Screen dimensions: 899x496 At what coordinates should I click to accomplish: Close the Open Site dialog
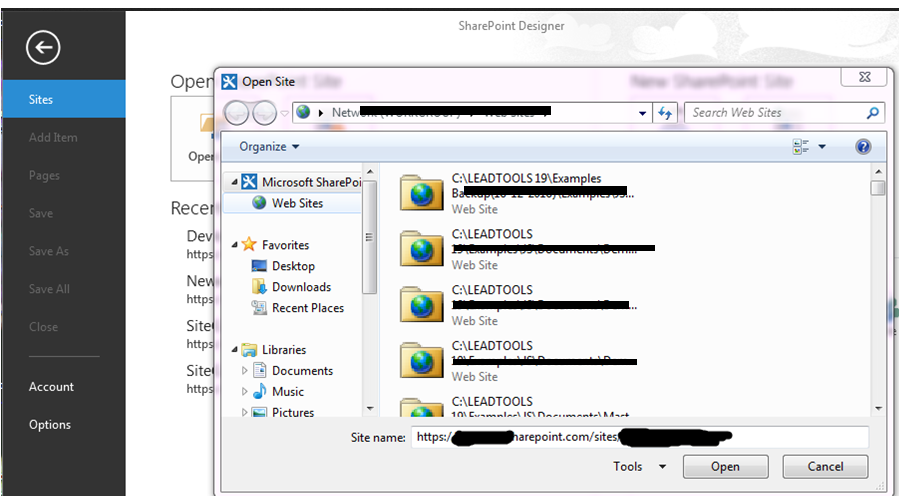[x=865, y=77]
